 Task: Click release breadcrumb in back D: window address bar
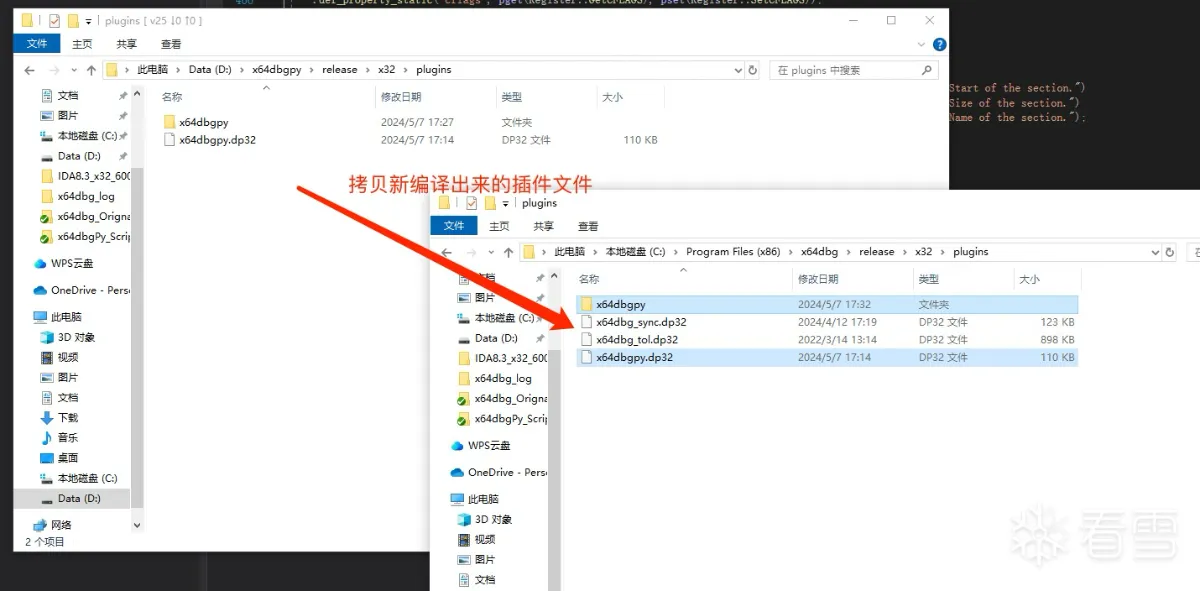[339, 70]
